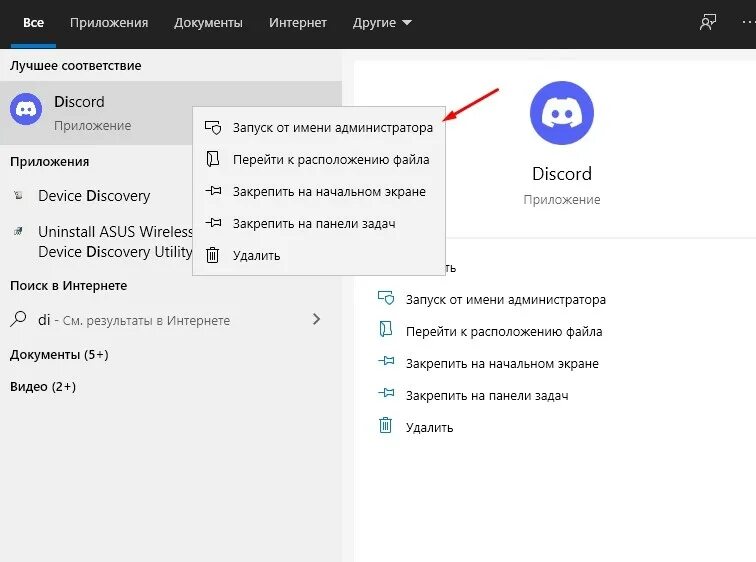Click the Поиск в Интернете heading

coord(68,285)
